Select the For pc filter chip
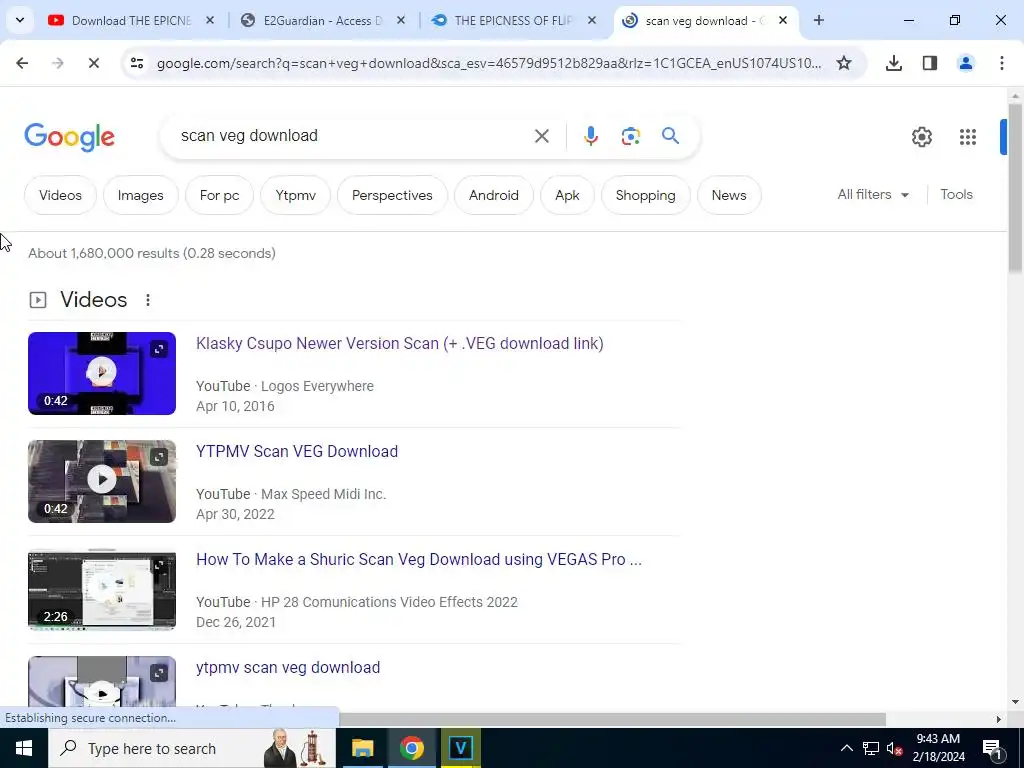Image resolution: width=1024 pixels, height=768 pixels. [x=219, y=195]
